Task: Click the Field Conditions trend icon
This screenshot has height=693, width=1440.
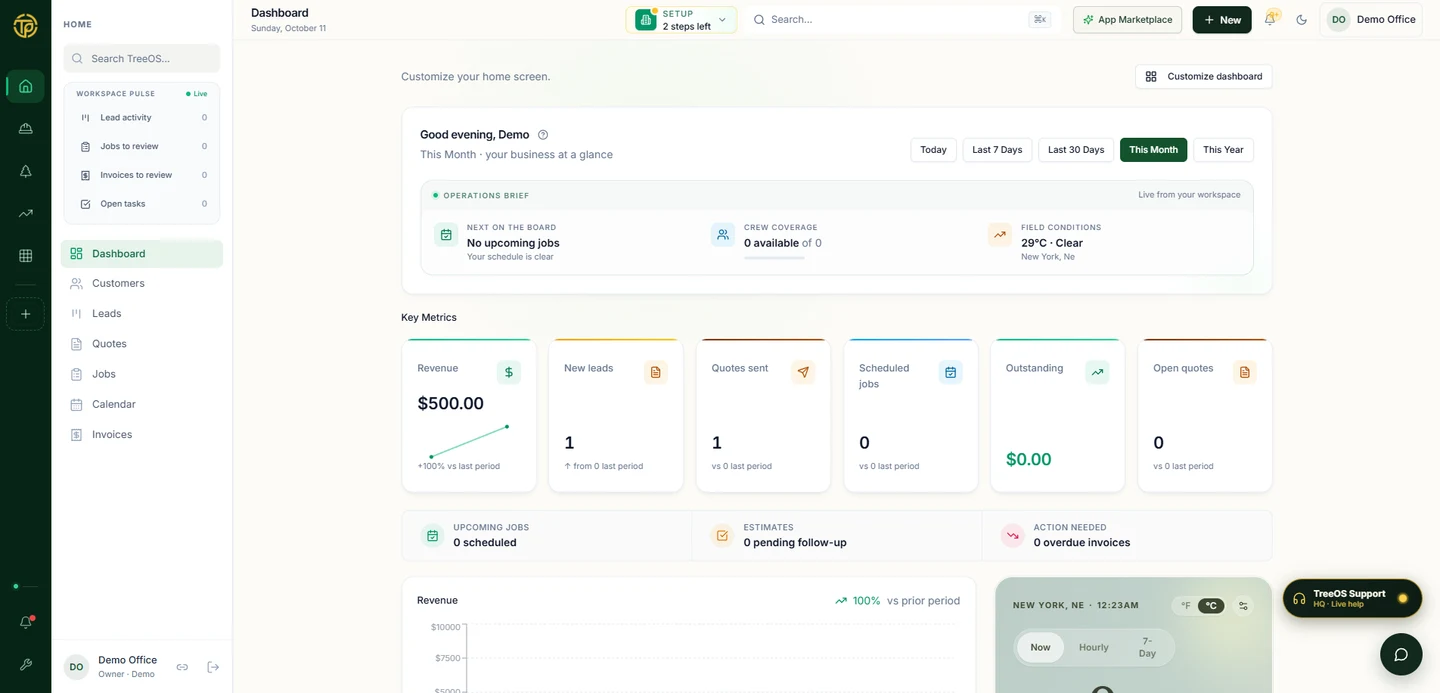Action: click(x=1000, y=235)
